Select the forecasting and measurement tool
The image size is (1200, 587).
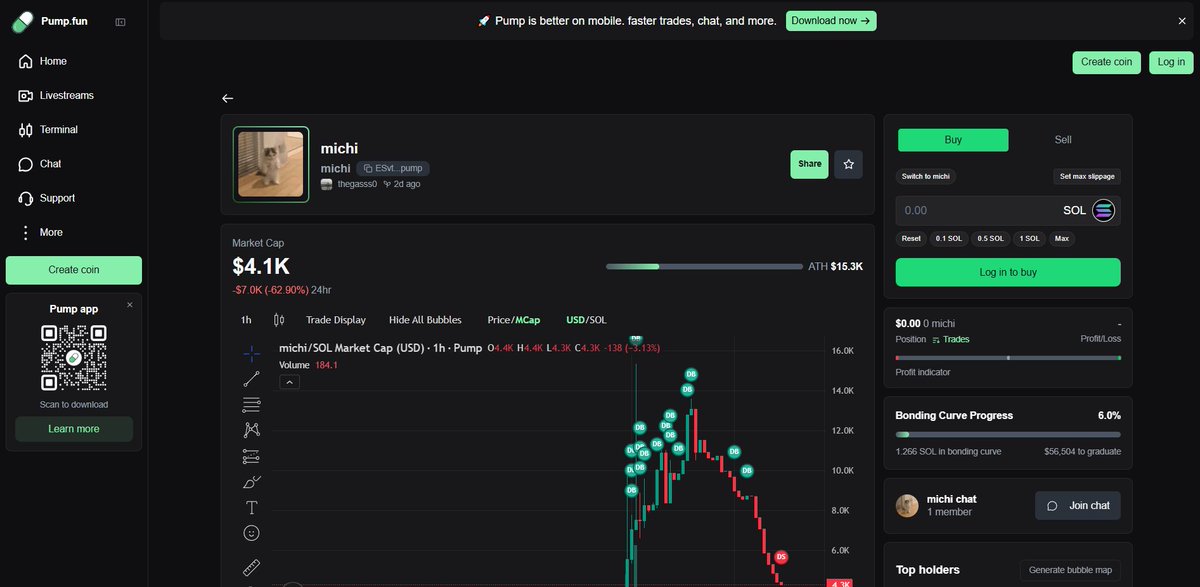click(251, 456)
